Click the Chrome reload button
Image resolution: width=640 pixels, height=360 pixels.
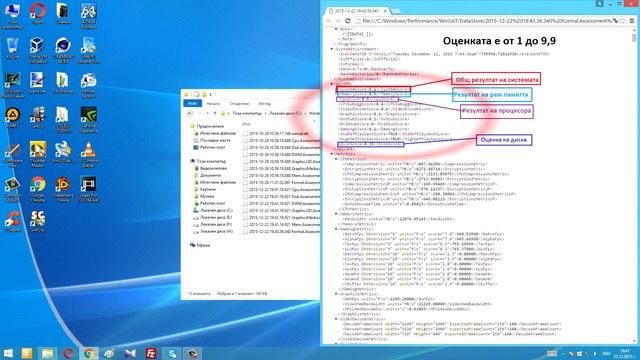(348, 21)
